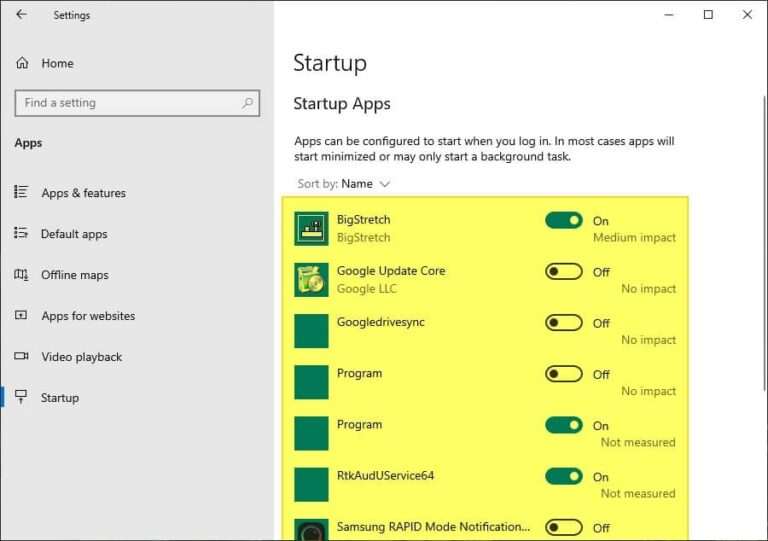Viewport: 768px width, 541px height.
Task: Click the Google Update Core icon
Action: [x=311, y=279]
